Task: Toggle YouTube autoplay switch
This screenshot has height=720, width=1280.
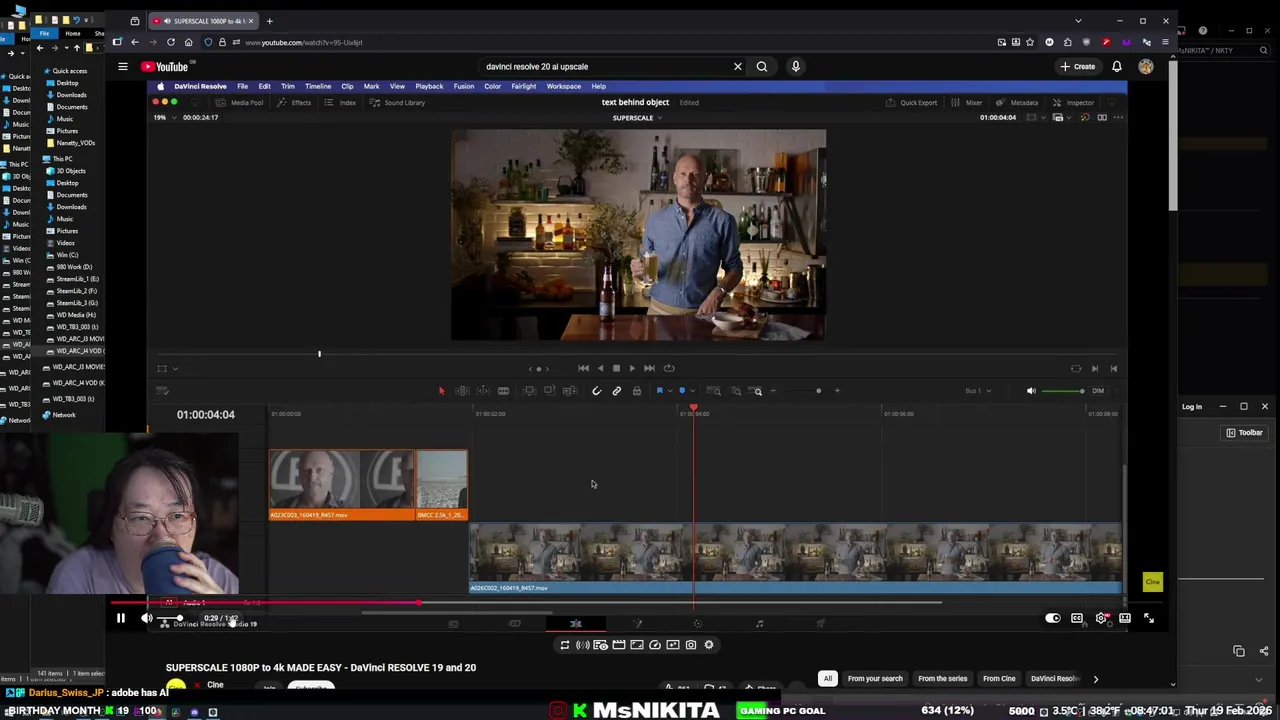Action: point(1053,619)
